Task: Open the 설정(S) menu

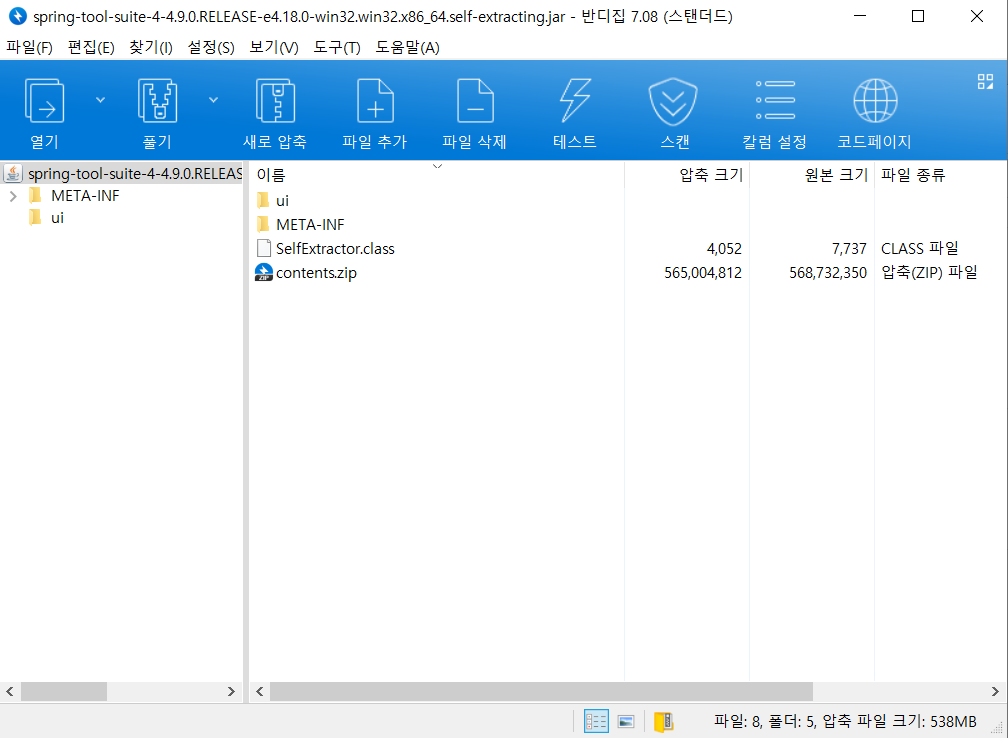Action: [211, 48]
